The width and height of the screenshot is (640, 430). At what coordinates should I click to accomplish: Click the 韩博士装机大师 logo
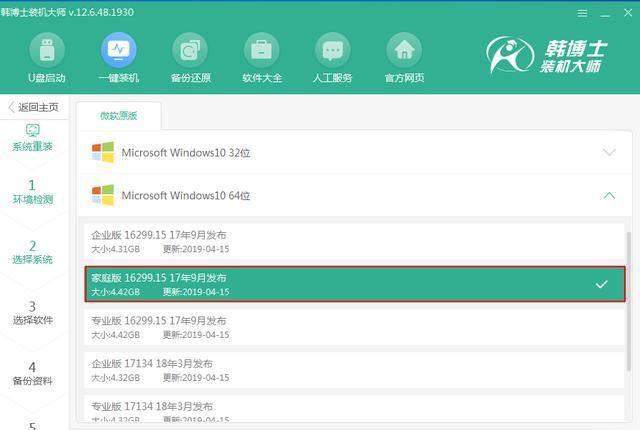point(547,55)
